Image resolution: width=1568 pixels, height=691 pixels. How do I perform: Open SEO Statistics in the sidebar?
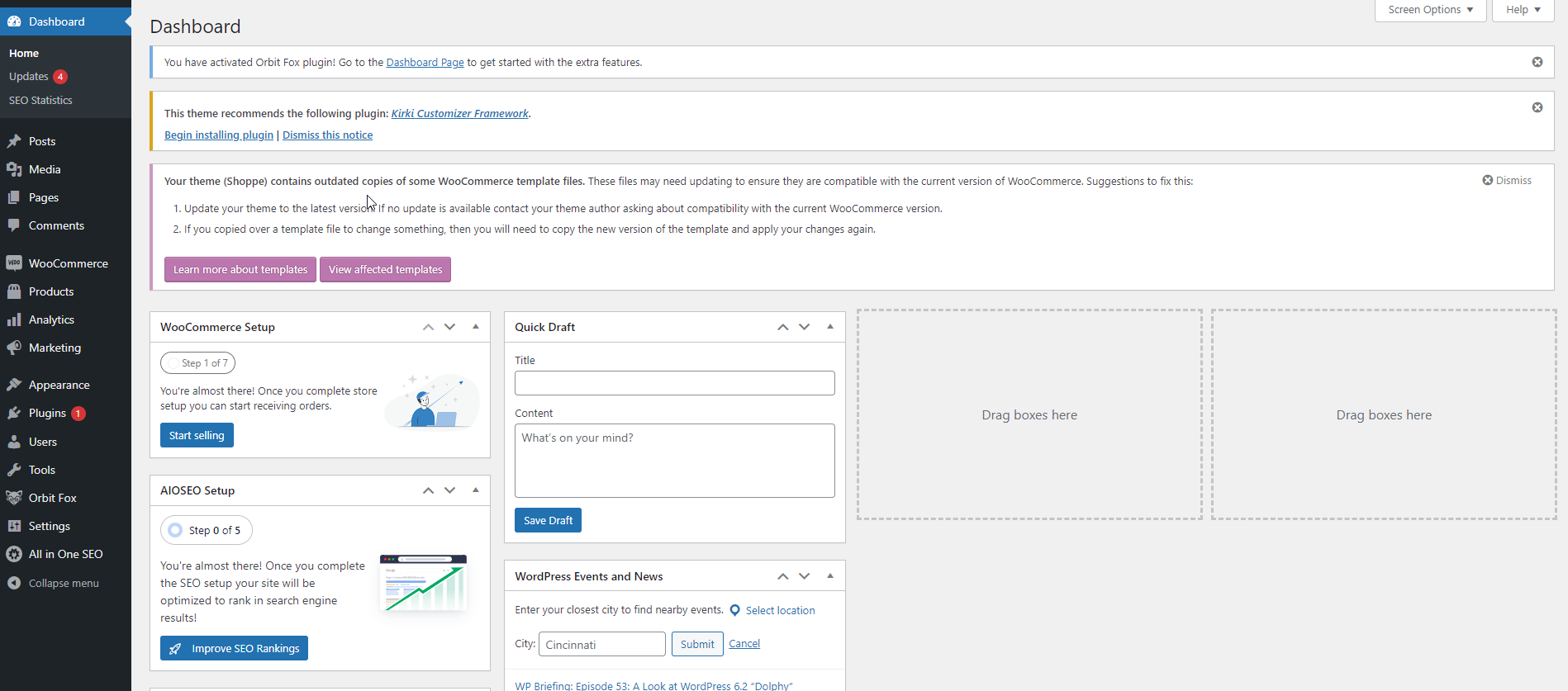[40, 100]
